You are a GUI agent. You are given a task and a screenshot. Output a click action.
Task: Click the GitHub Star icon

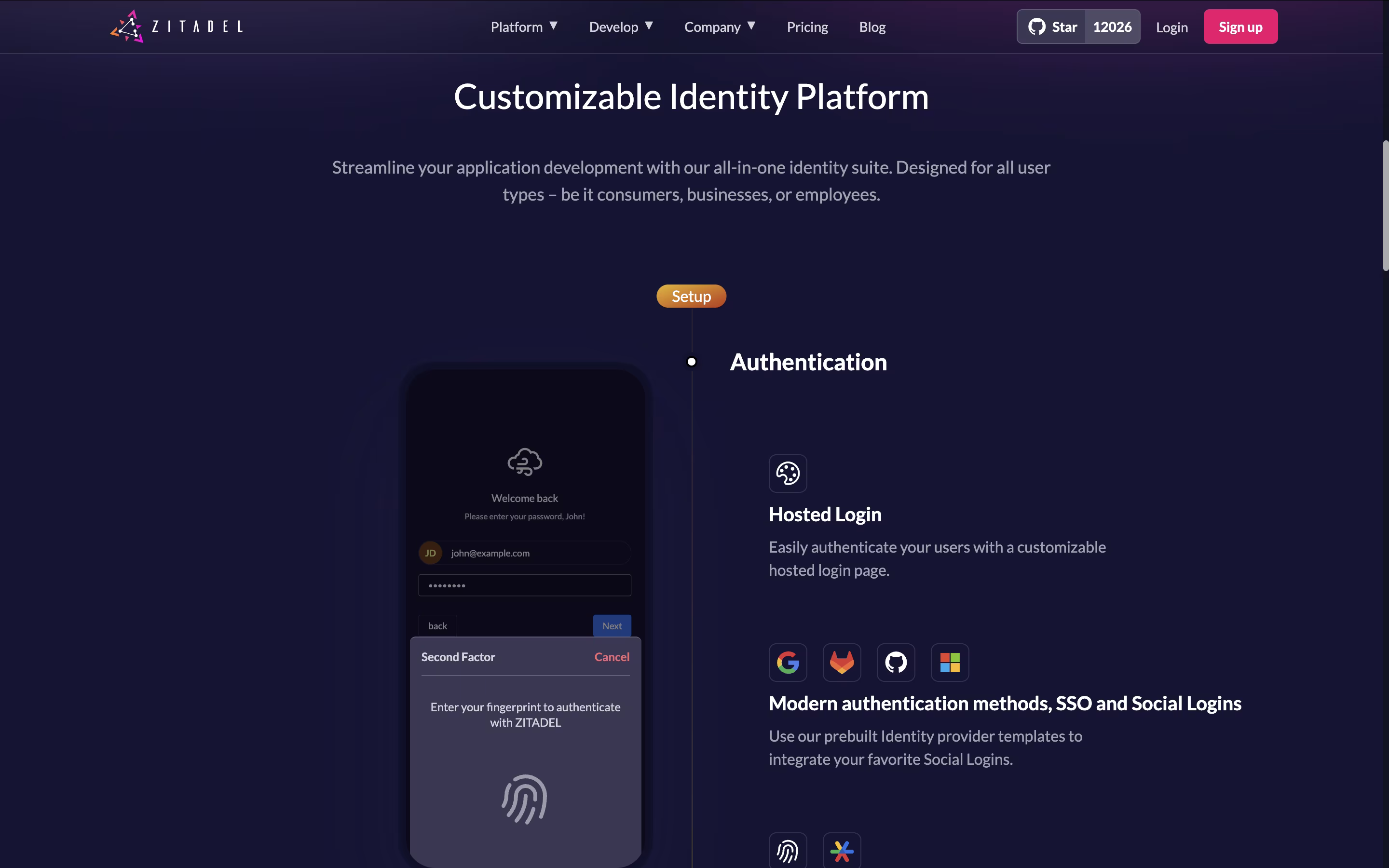[x=1036, y=27]
